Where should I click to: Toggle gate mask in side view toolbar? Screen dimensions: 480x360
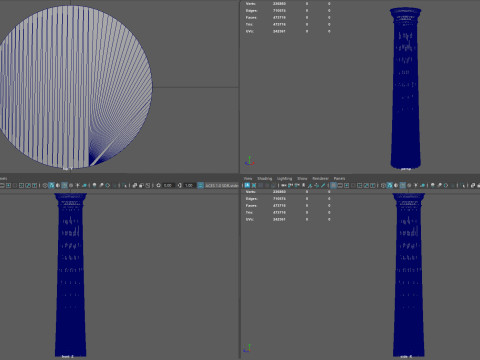(353, 185)
